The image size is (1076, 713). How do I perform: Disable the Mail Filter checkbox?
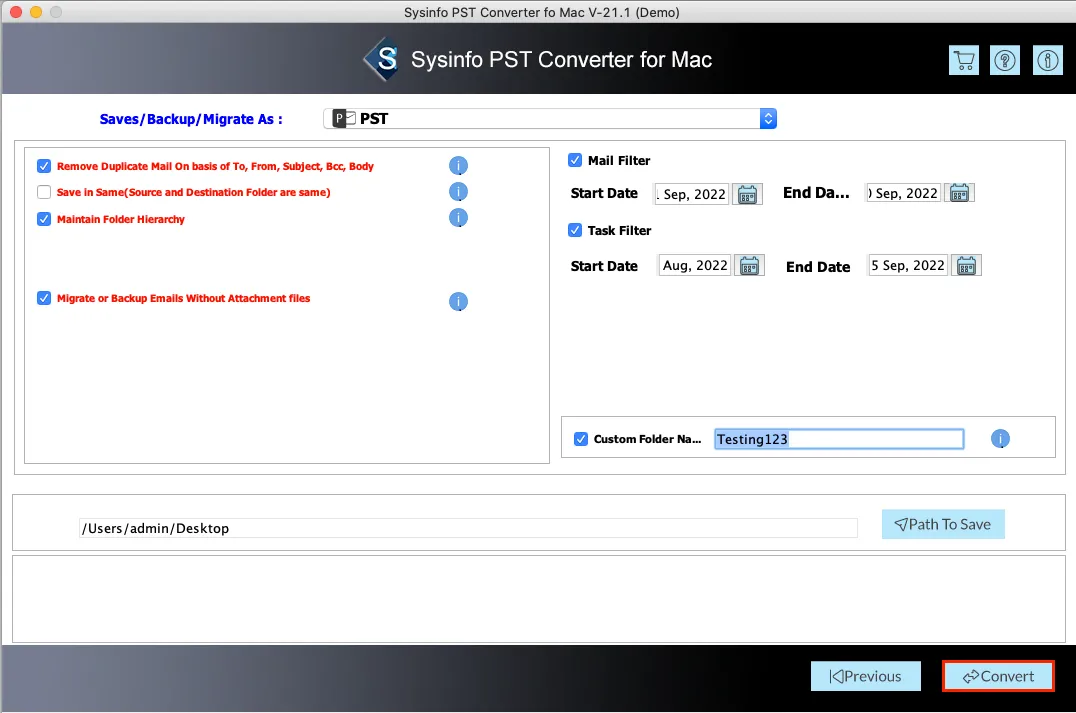(x=575, y=160)
